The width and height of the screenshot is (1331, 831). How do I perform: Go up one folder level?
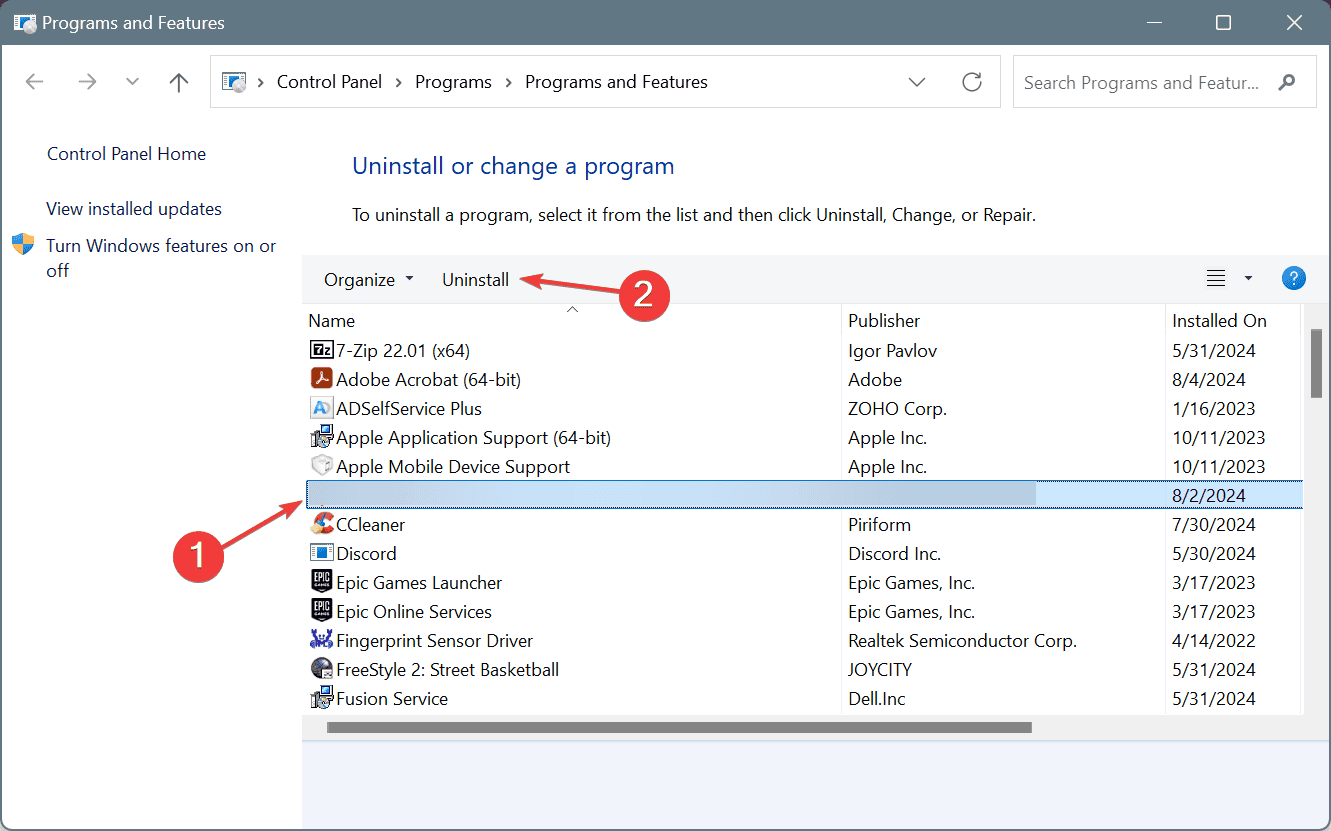pos(179,82)
